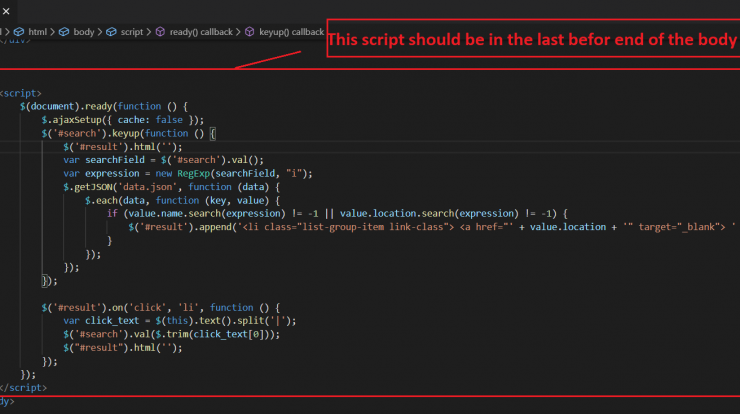Viewport: 740px width, 414px height.
Task: Click the $('#result').append line
Action: (x=433, y=227)
